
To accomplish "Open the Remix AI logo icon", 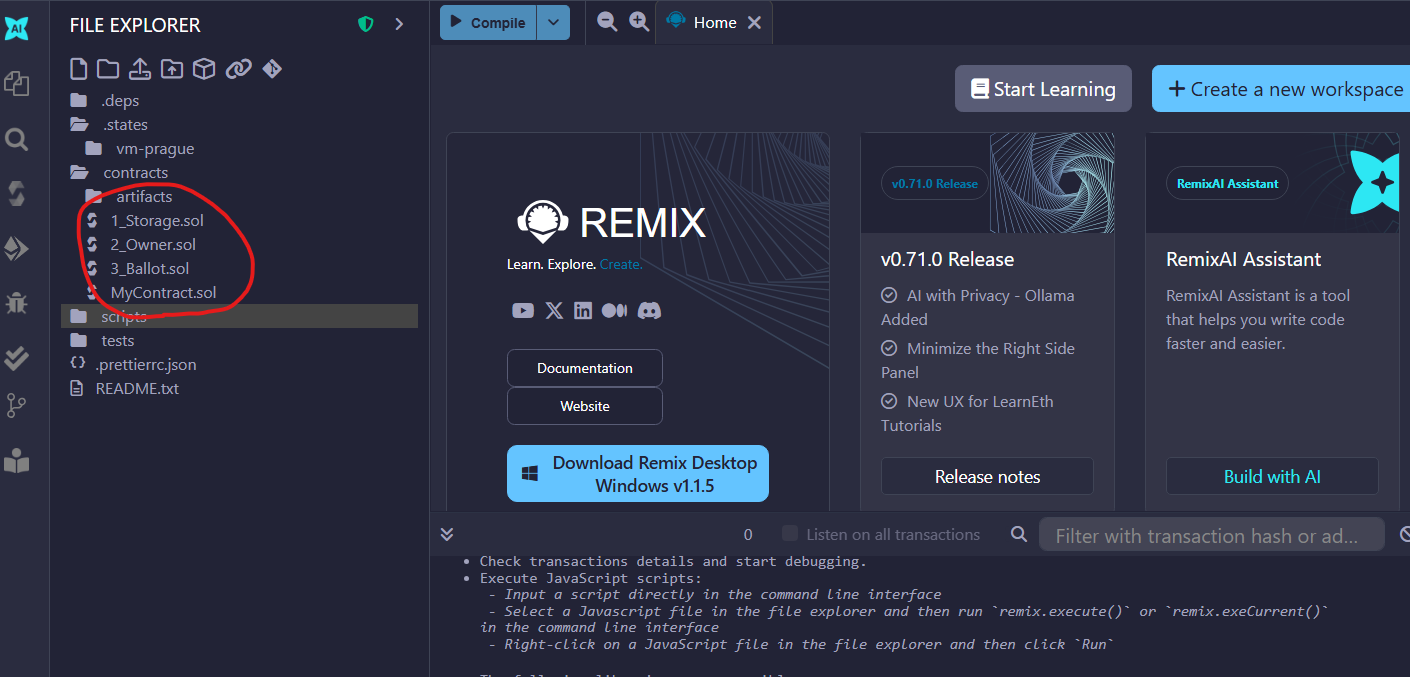I will [17, 28].
